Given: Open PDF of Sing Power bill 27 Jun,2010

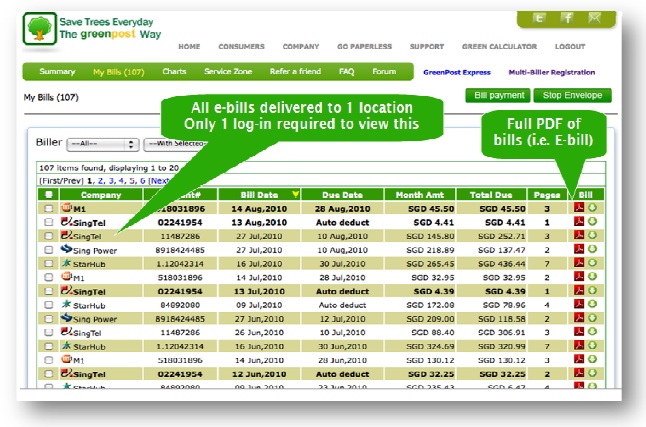Looking at the screenshot, I should (x=579, y=317).
